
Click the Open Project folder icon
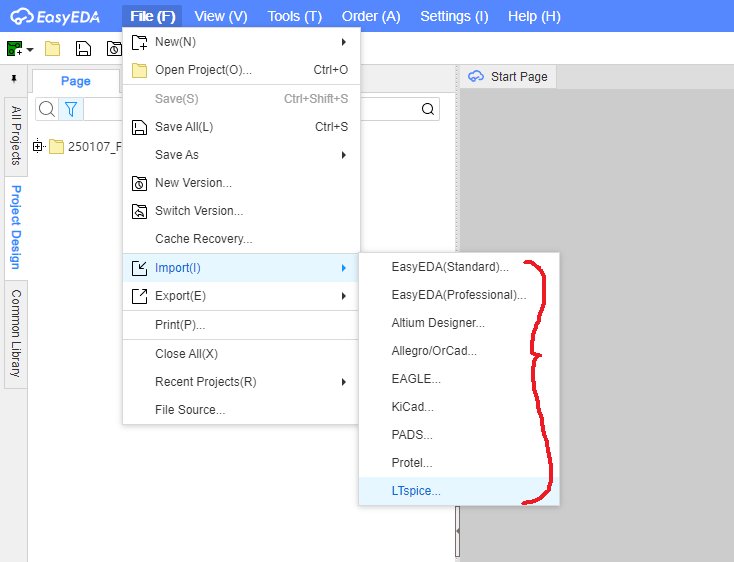tap(139, 70)
